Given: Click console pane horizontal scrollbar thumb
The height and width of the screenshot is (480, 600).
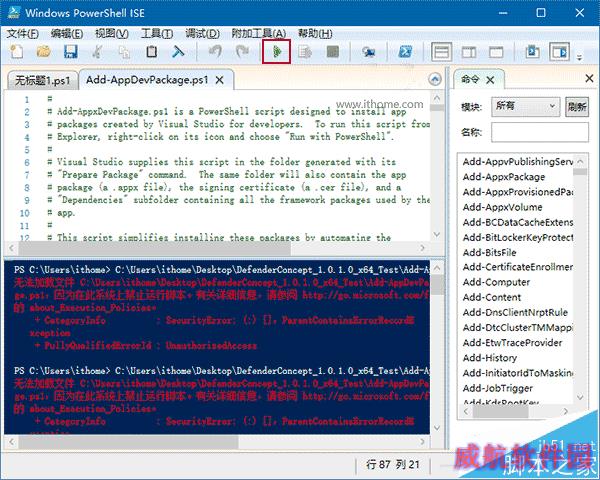Looking at the screenshot, I should pyautogui.click(x=128, y=442).
